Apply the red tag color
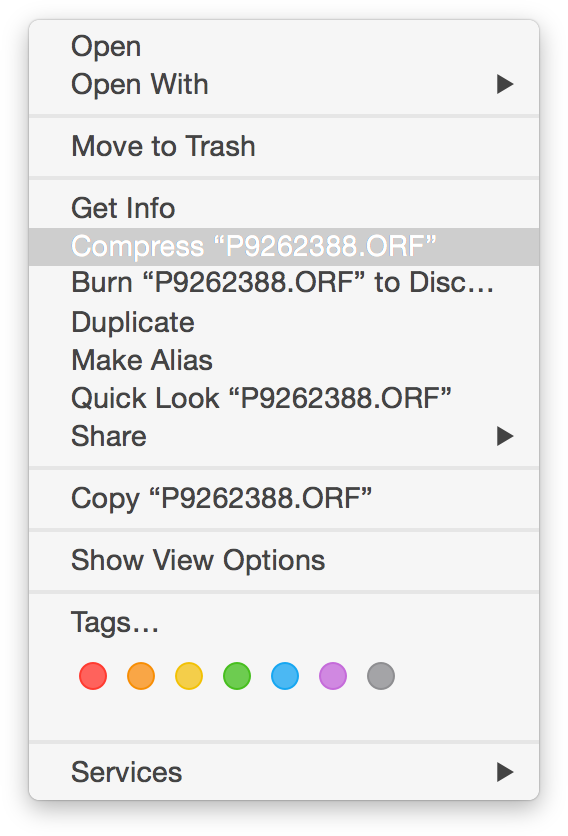Screen dimensions: 568x836 93,676
